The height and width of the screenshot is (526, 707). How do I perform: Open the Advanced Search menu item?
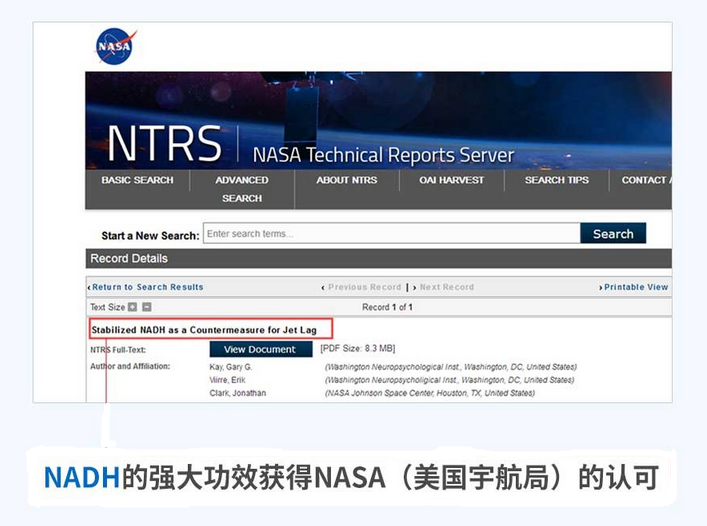coord(242,189)
